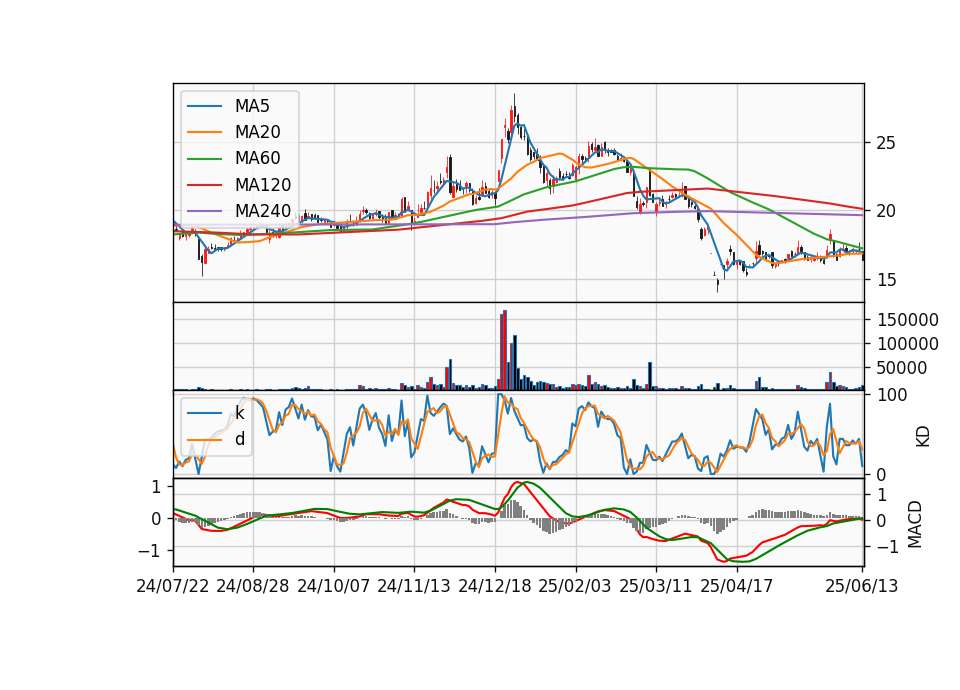The image size is (960, 690).
Task: Click the MA60 legend label
Action: click(x=257, y=158)
